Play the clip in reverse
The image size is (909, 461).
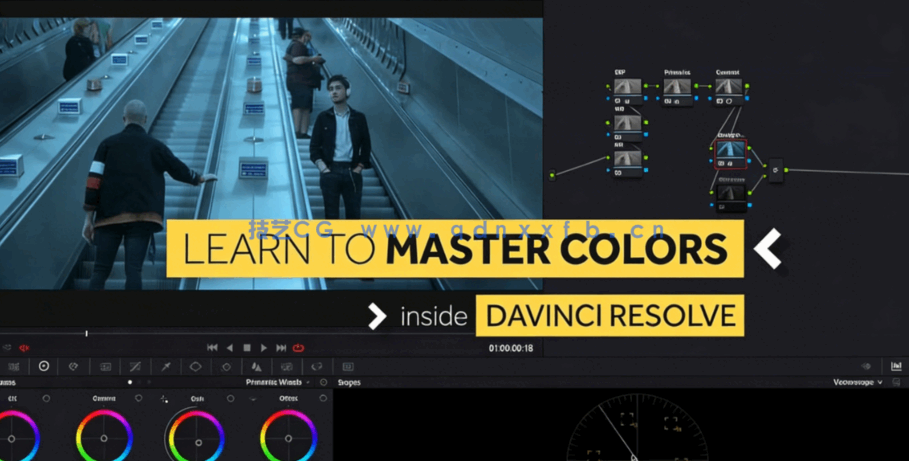[230, 348]
